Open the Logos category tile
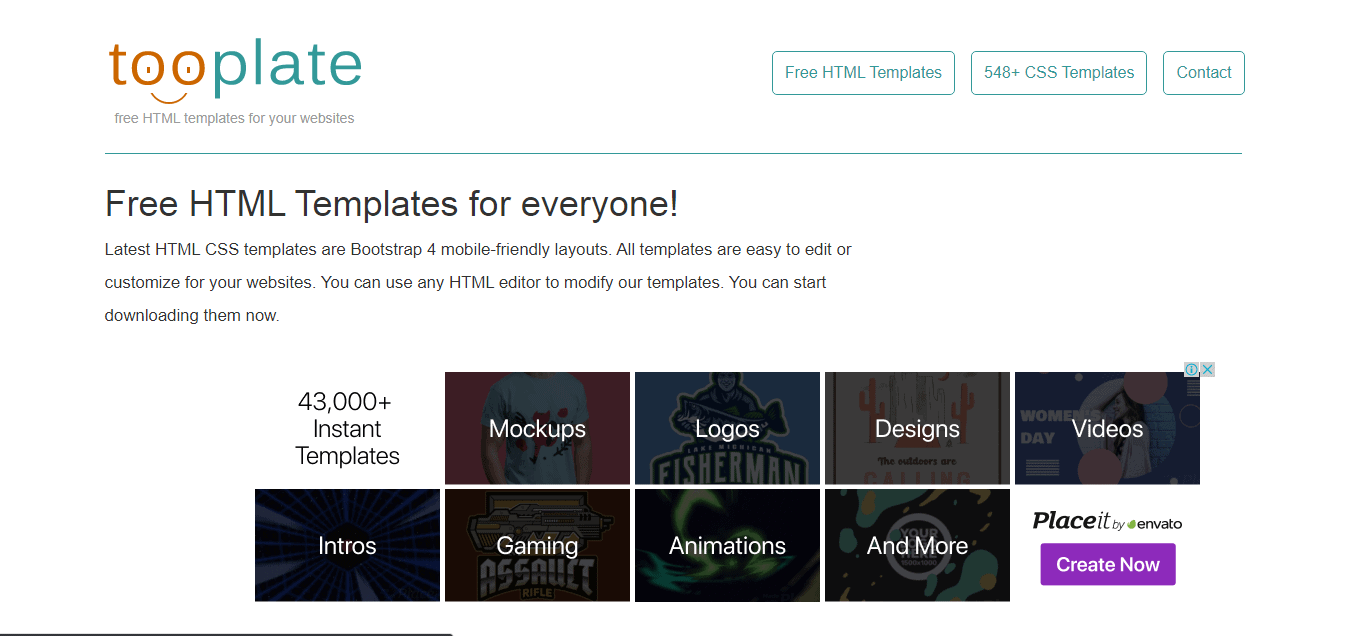Image resolution: width=1346 pixels, height=636 pixels. (727, 428)
